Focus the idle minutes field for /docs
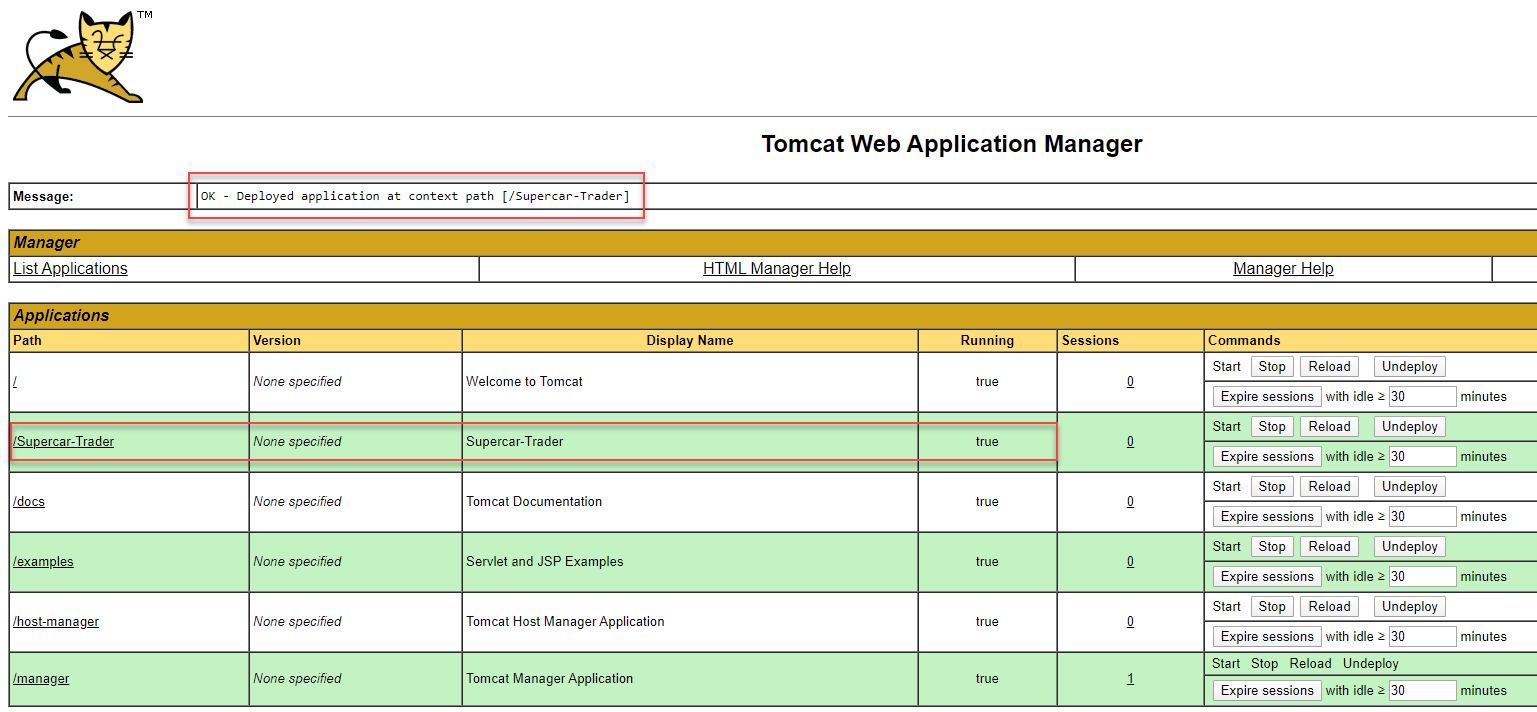The width and height of the screenshot is (1537, 712). 1422,517
